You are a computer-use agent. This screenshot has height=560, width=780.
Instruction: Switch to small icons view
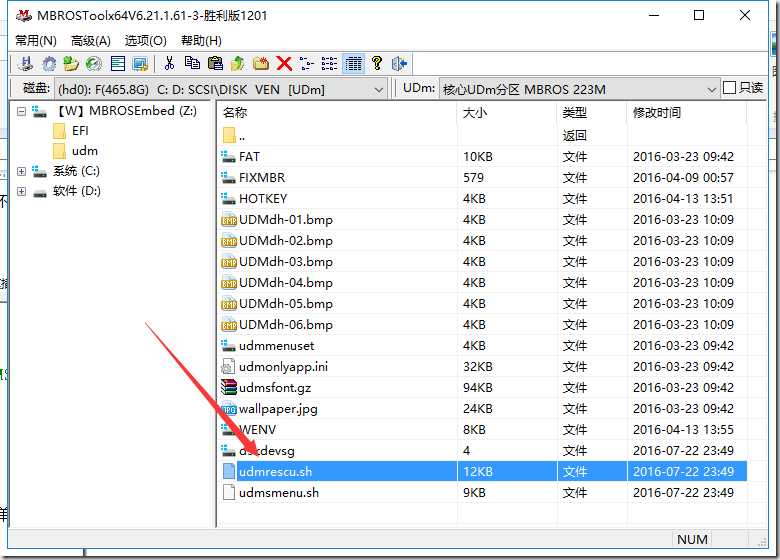coord(307,63)
